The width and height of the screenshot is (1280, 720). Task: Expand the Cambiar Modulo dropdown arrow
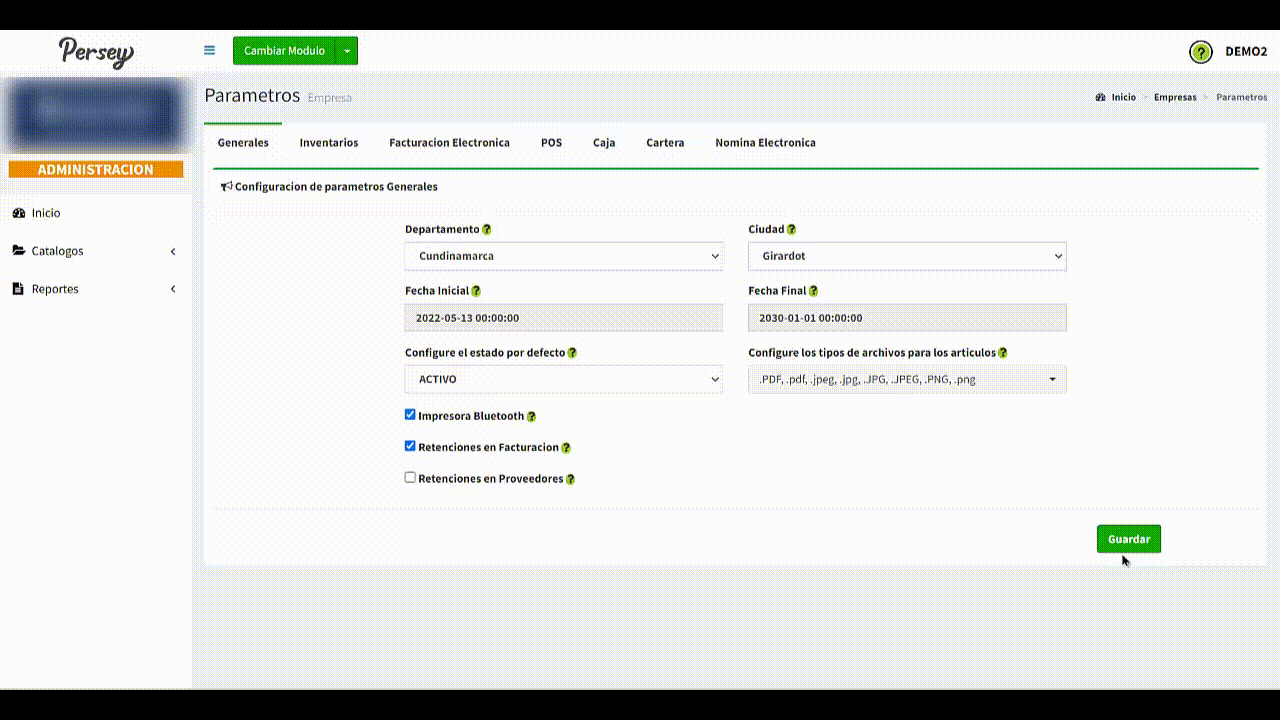(347, 51)
